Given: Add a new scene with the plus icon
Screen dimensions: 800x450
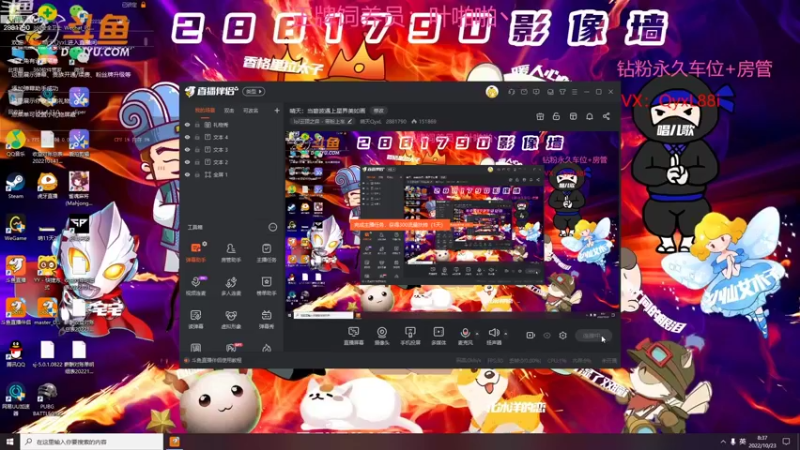Looking at the screenshot, I should pyautogui.click(x=277, y=110).
